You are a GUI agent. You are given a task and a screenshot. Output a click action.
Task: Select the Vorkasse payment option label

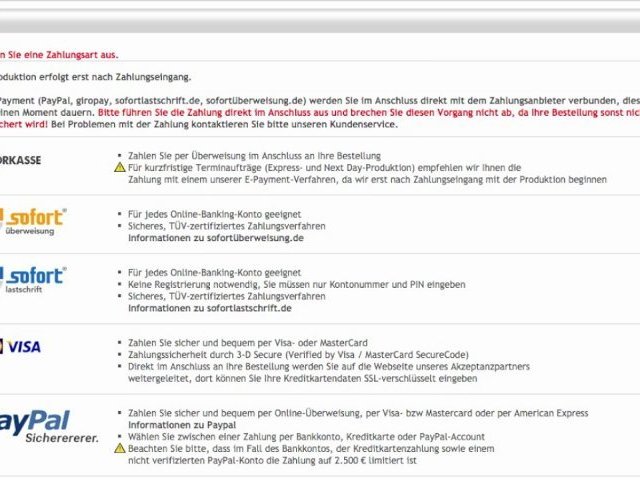point(21,160)
